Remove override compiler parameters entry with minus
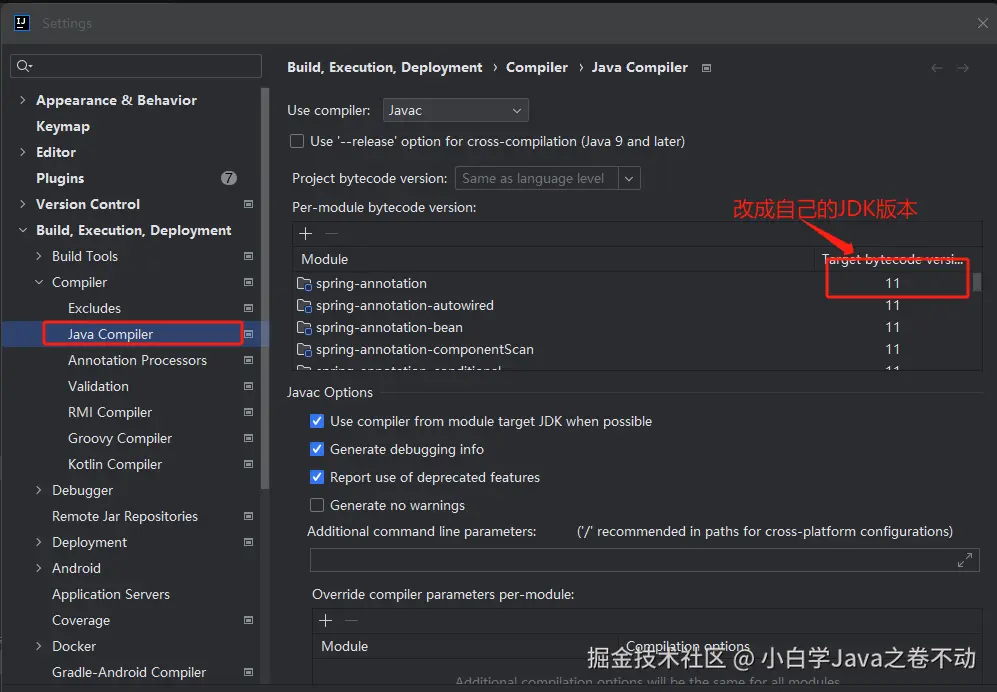Image resolution: width=997 pixels, height=692 pixels. coord(352,620)
